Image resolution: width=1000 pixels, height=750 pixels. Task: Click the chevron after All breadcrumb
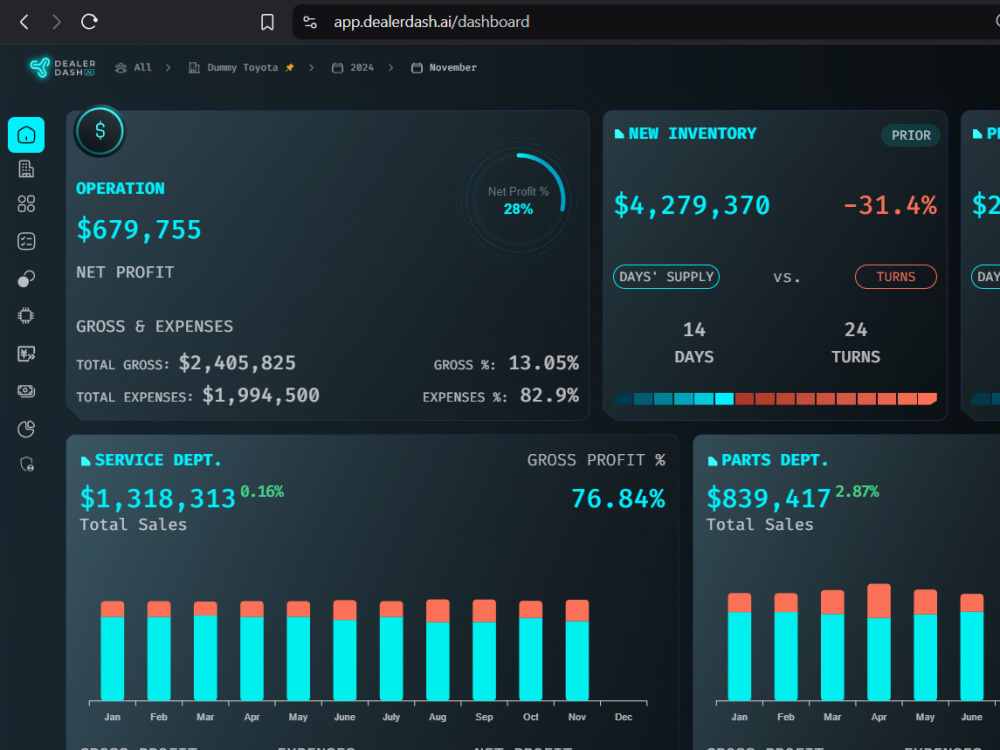click(x=168, y=68)
